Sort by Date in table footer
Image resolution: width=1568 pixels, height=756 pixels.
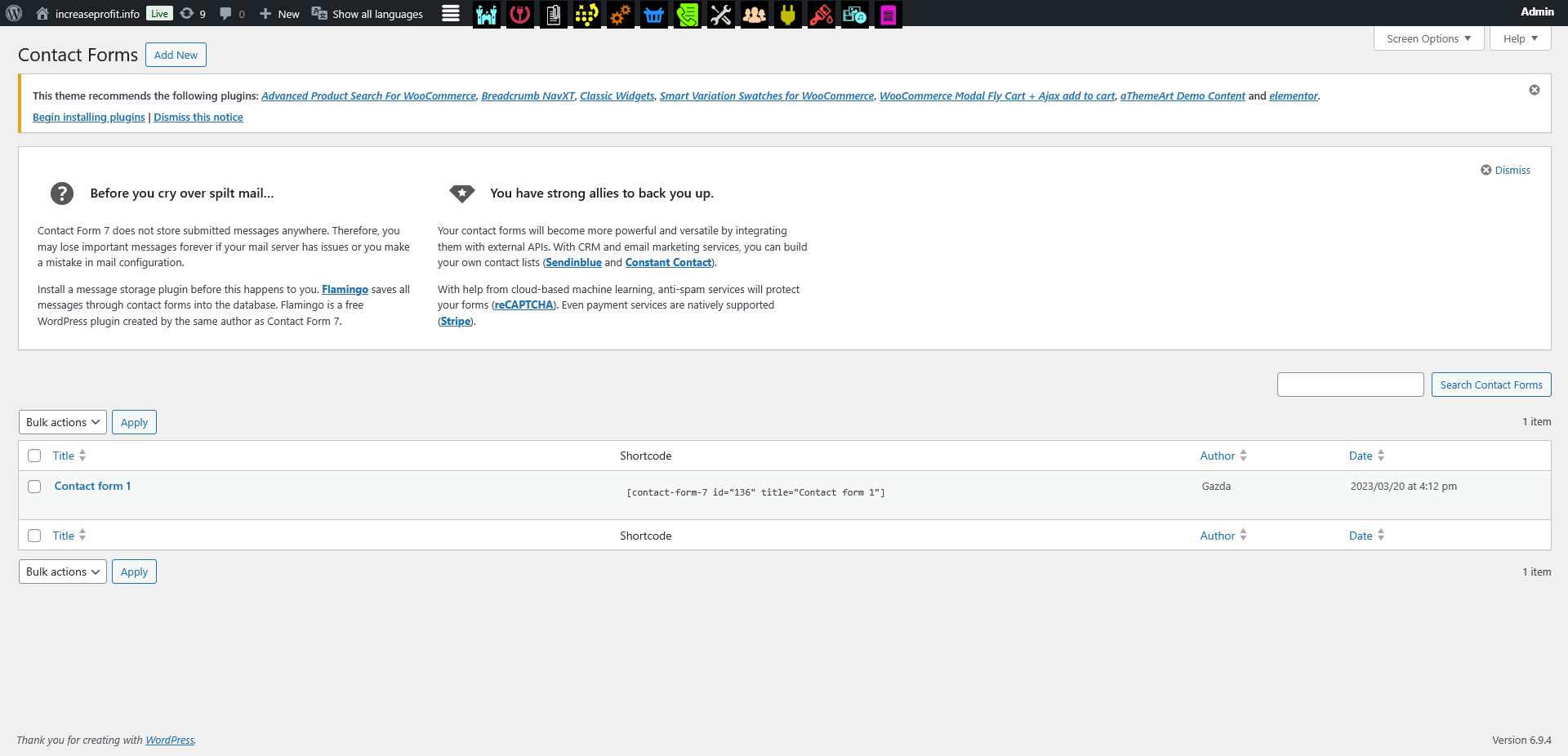[1366, 536]
